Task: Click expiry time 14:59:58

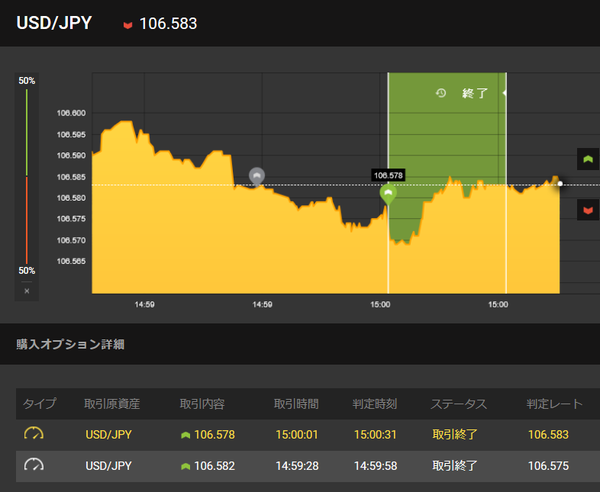Action: pyautogui.click(x=375, y=466)
